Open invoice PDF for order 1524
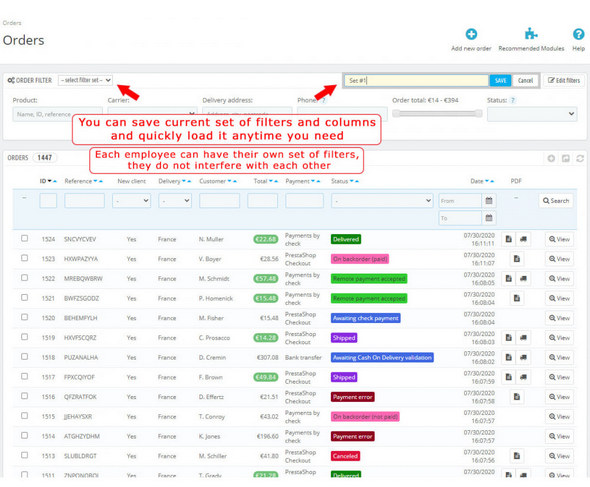 click(509, 239)
